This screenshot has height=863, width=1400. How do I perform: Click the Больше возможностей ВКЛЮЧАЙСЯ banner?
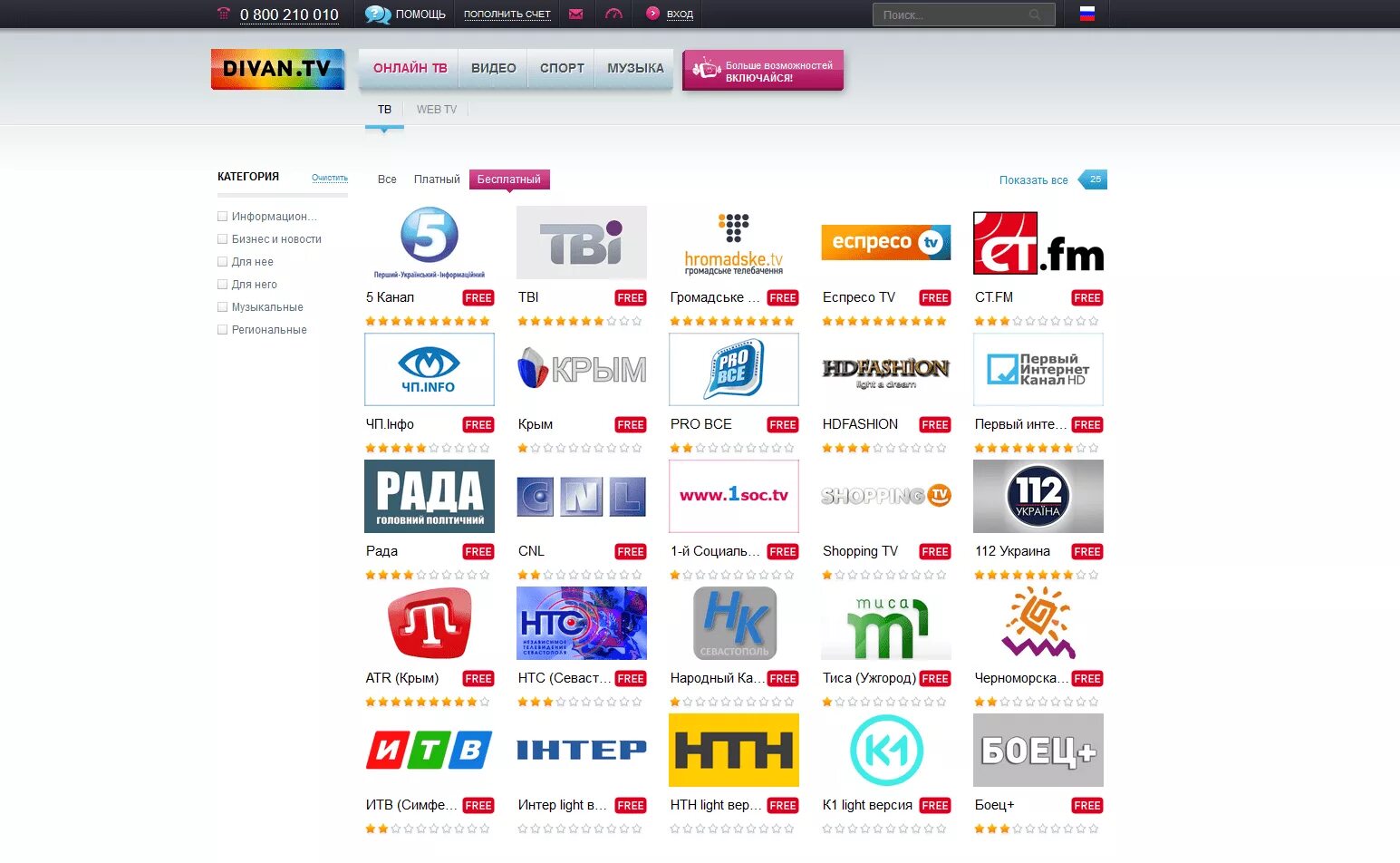click(x=763, y=70)
